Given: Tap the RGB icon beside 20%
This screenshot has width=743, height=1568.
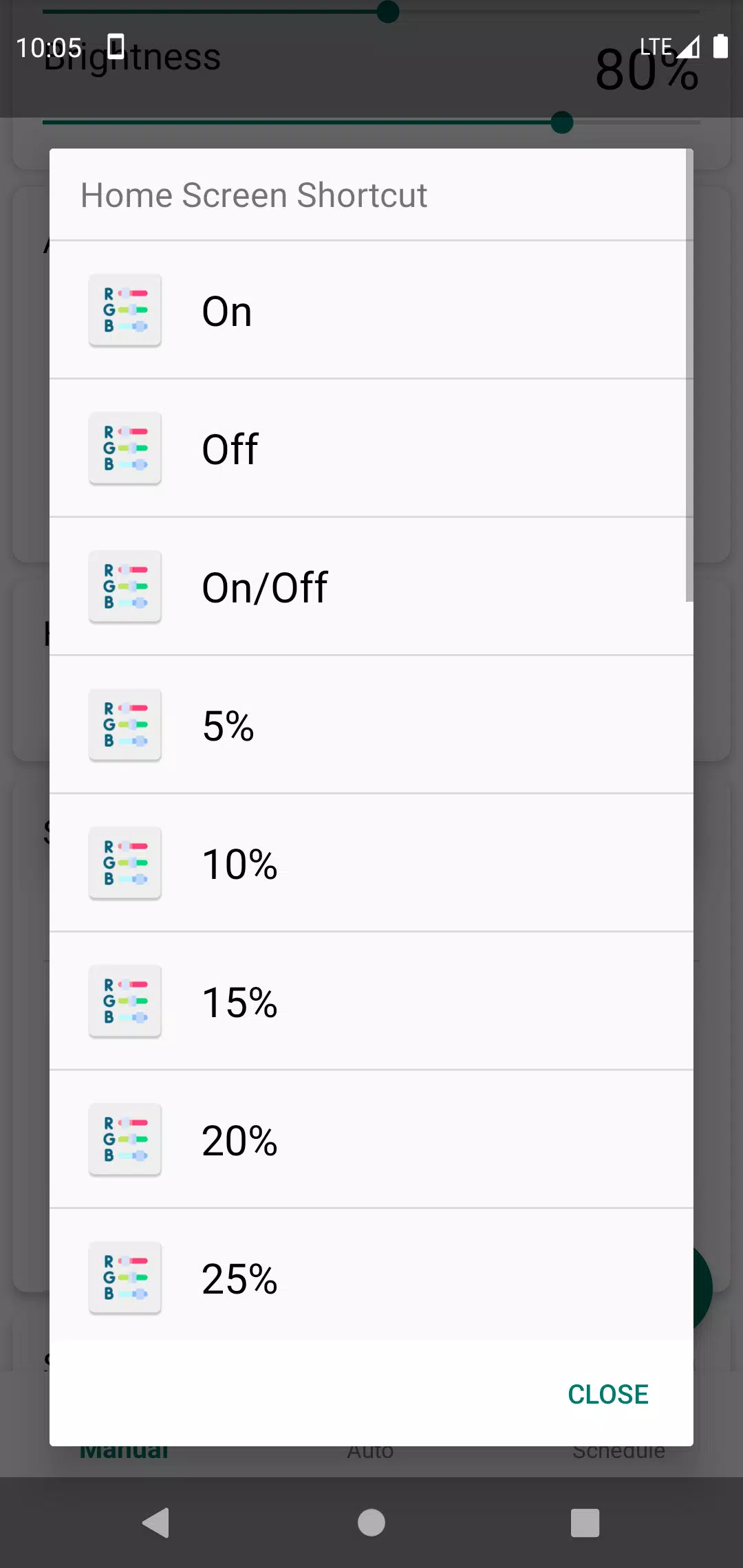Looking at the screenshot, I should tap(125, 1140).
